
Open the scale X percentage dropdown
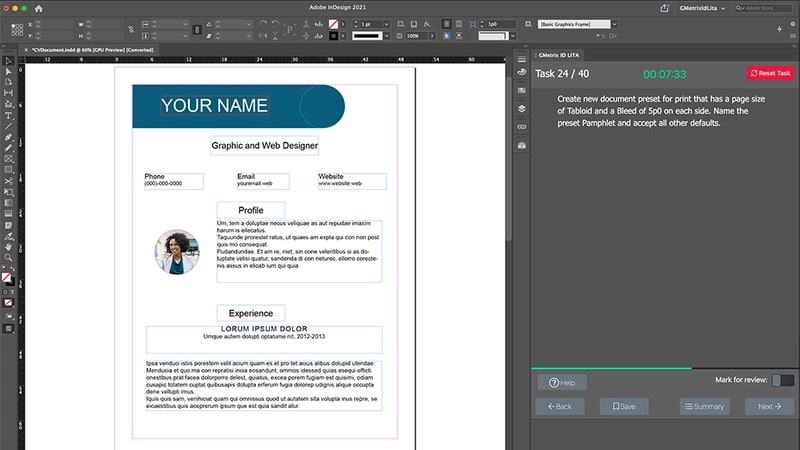click(x=185, y=24)
